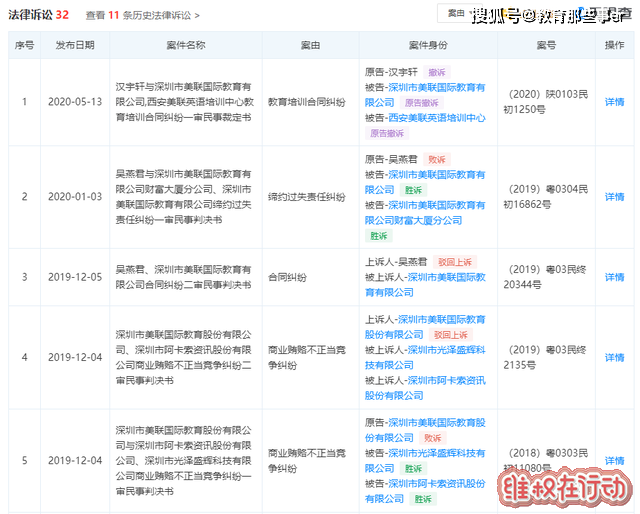Screen dimensions: 640x514
Task: Open 深圳市美联国际教育有限公司财富大厦分公司 defendant link in row 2
Action: click(424, 213)
